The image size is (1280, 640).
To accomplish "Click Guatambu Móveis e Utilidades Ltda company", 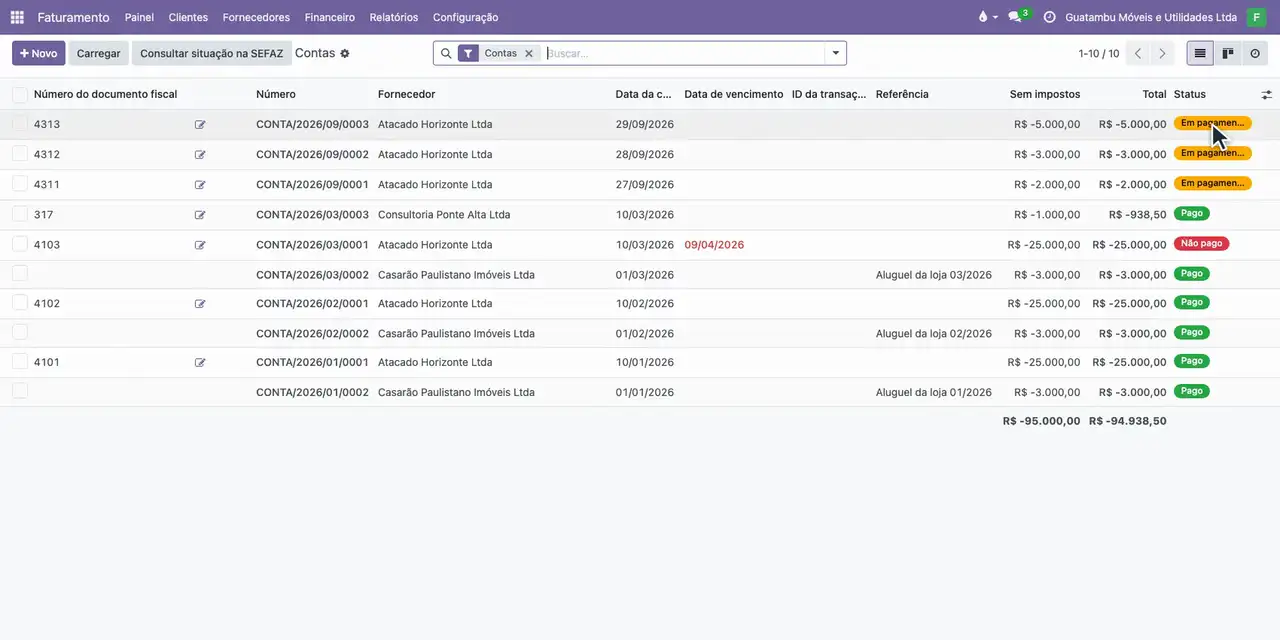I will pyautogui.click(x=1151, y=17).
